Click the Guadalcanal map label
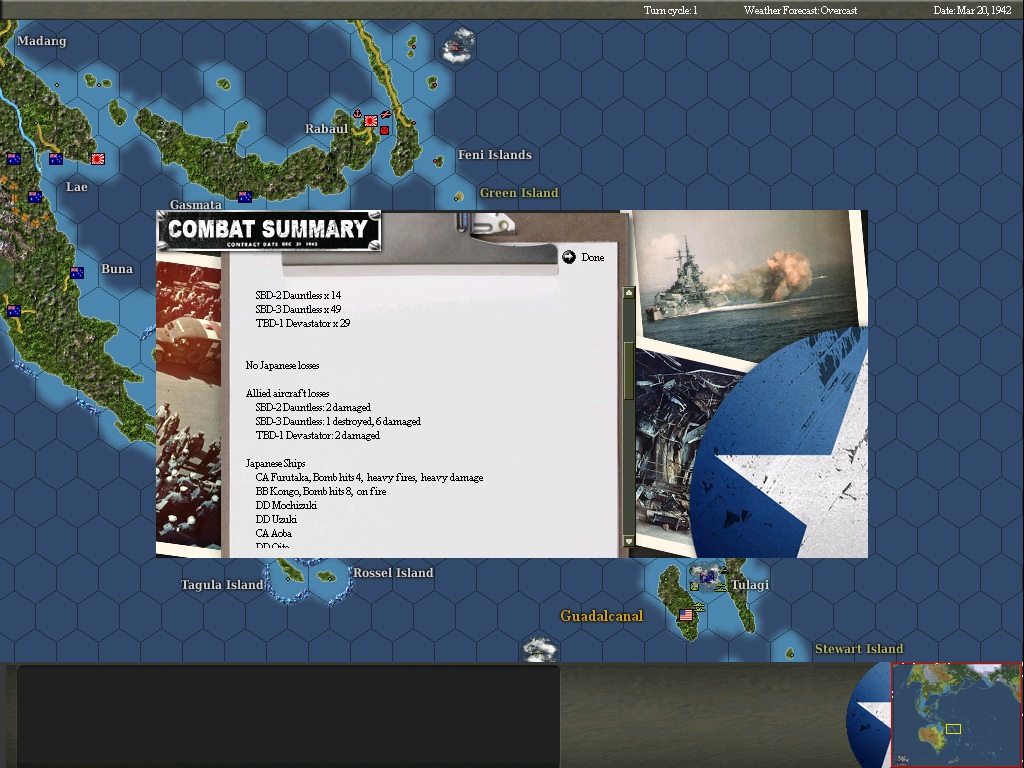1024x768 pixels. coord(601,616)
